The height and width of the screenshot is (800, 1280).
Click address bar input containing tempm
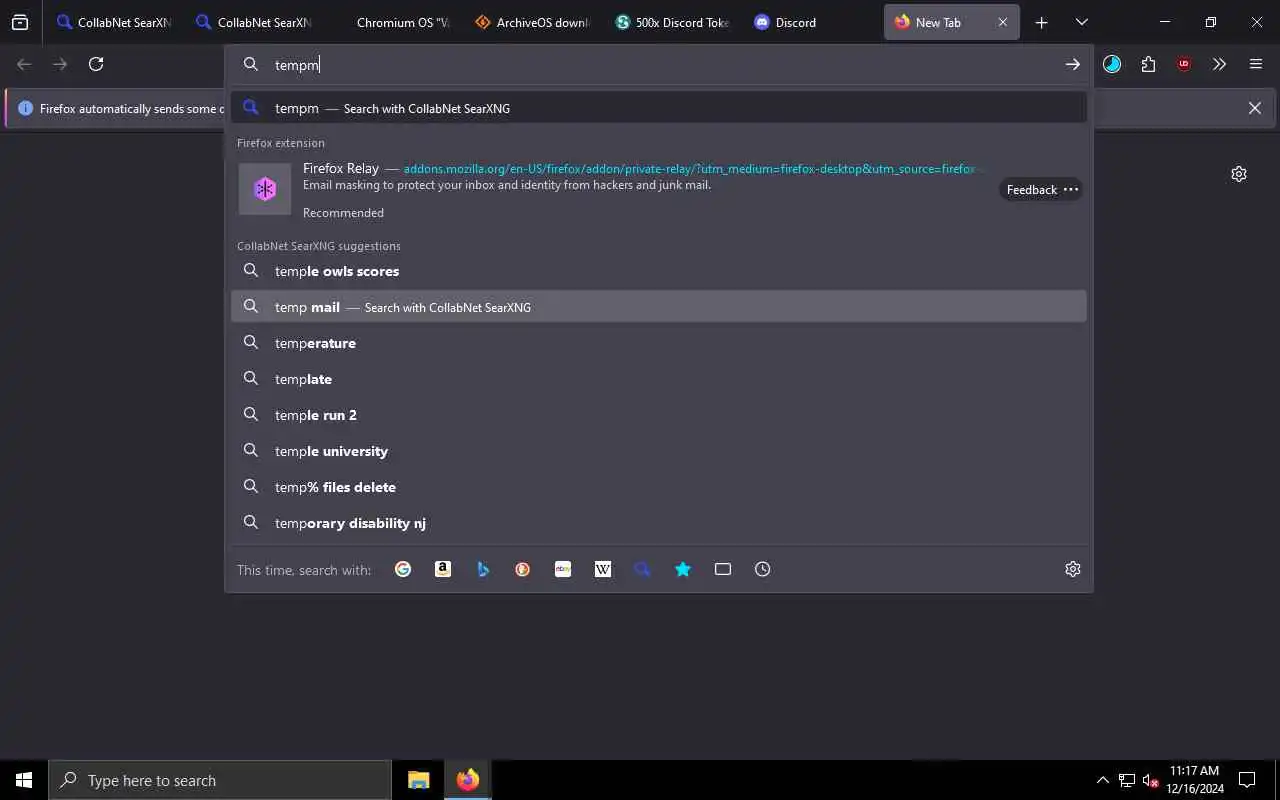tap(660, 64)
